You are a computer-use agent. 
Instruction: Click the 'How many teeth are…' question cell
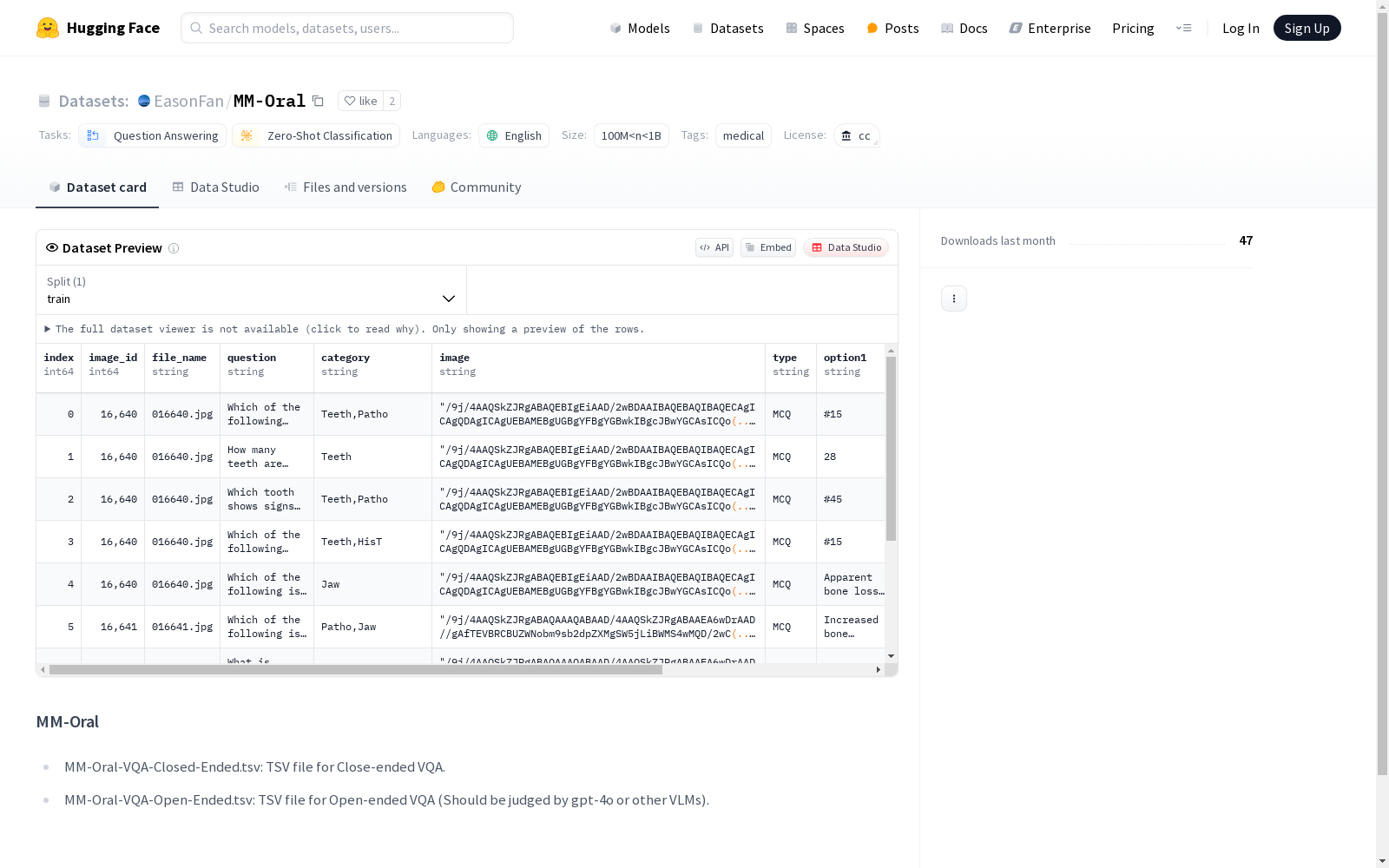pos(267,457)
